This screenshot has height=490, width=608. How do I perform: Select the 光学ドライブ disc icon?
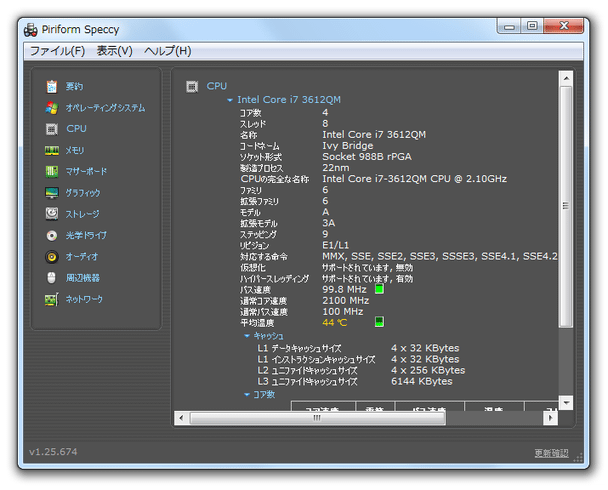(52, 235)
